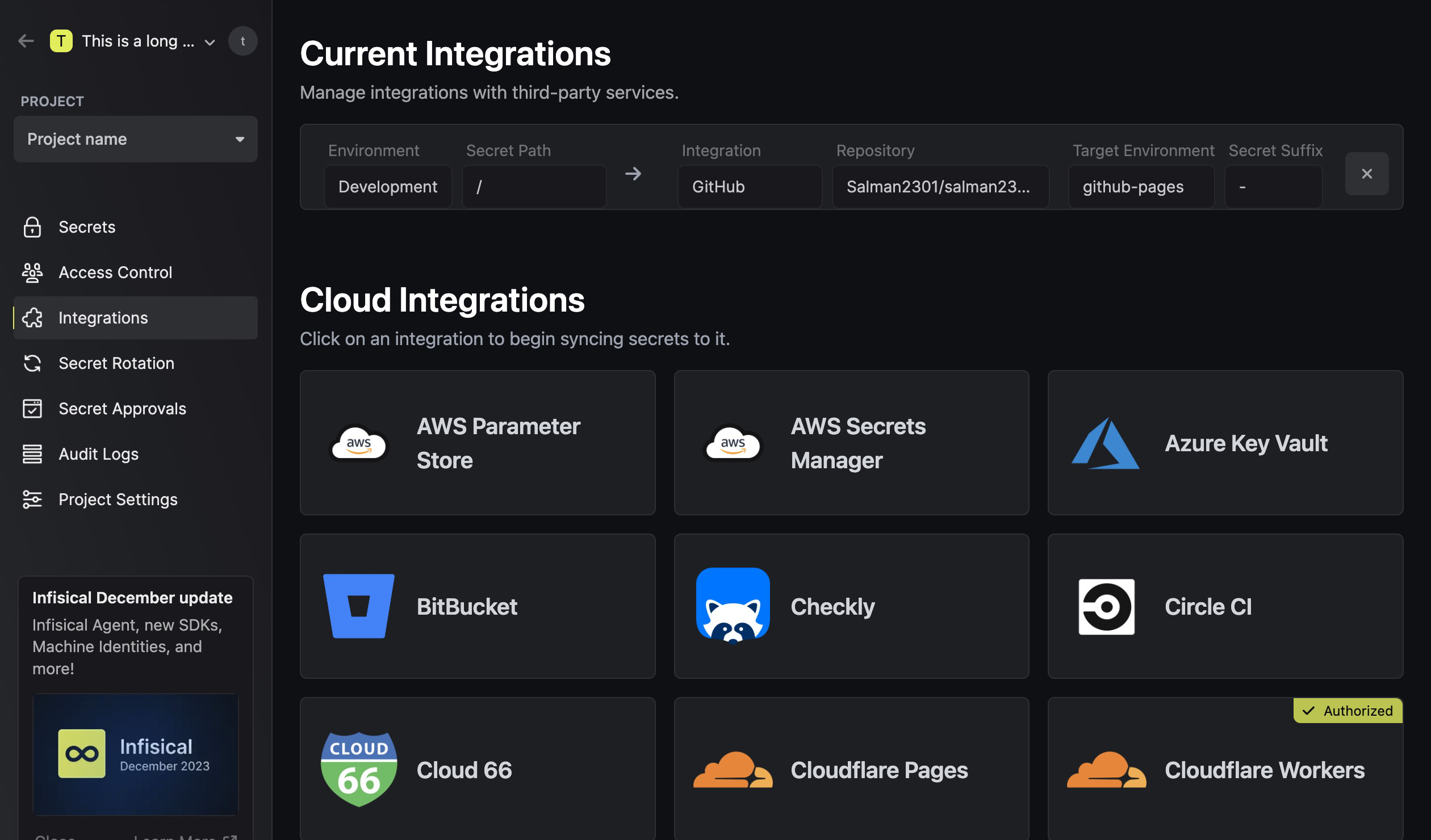The height and width of the screenshot is (840, 1431).
Task: Click the github-pages target environment field
Action: (1141, 187)
